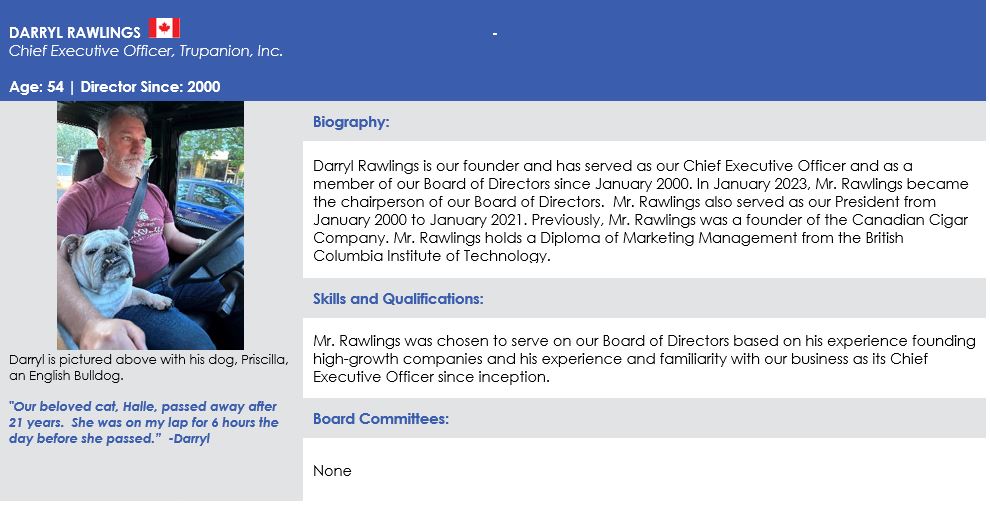Click "None" under Board Committees
Viewport: 990px width, 505px height.
click(x=332, y=471)
